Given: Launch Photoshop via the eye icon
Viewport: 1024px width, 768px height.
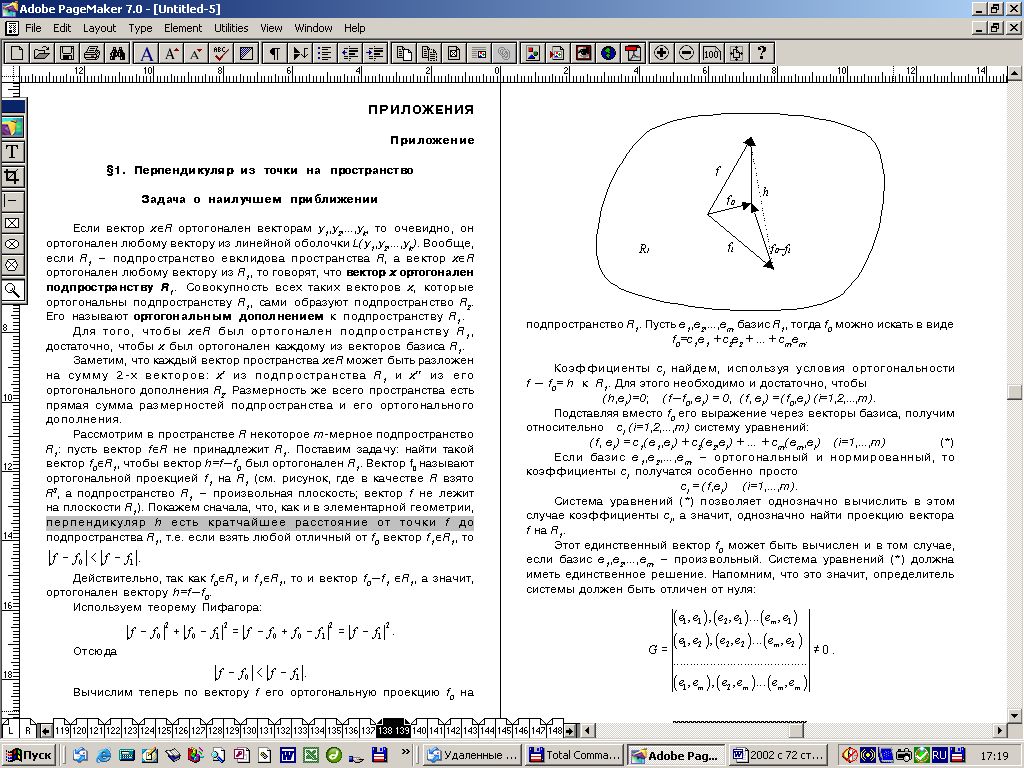Looking at the screenshot, I should click(583, 53).
